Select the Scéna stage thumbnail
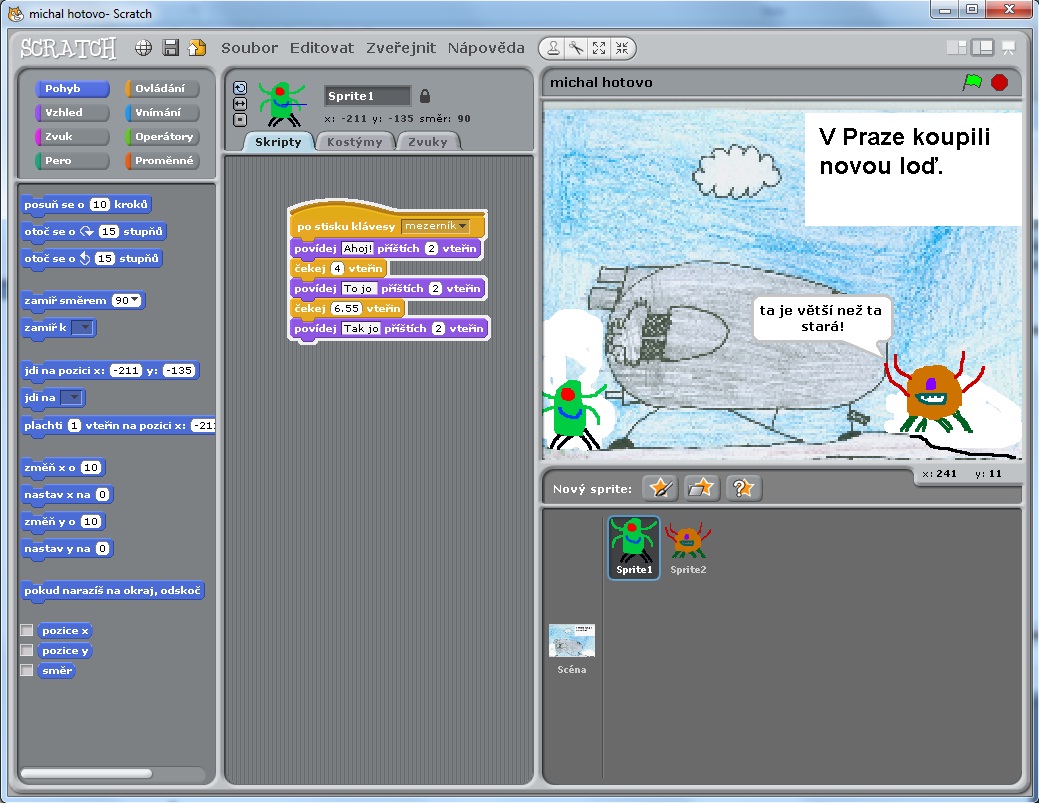The height and width of the screenshot is (803, 1039). point(572,647)
